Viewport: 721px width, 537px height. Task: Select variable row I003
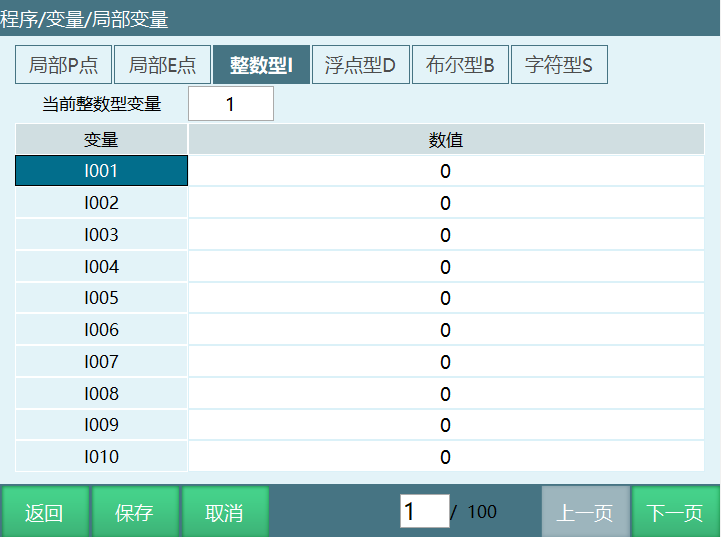pyautogui.click(x=101, y=235)
